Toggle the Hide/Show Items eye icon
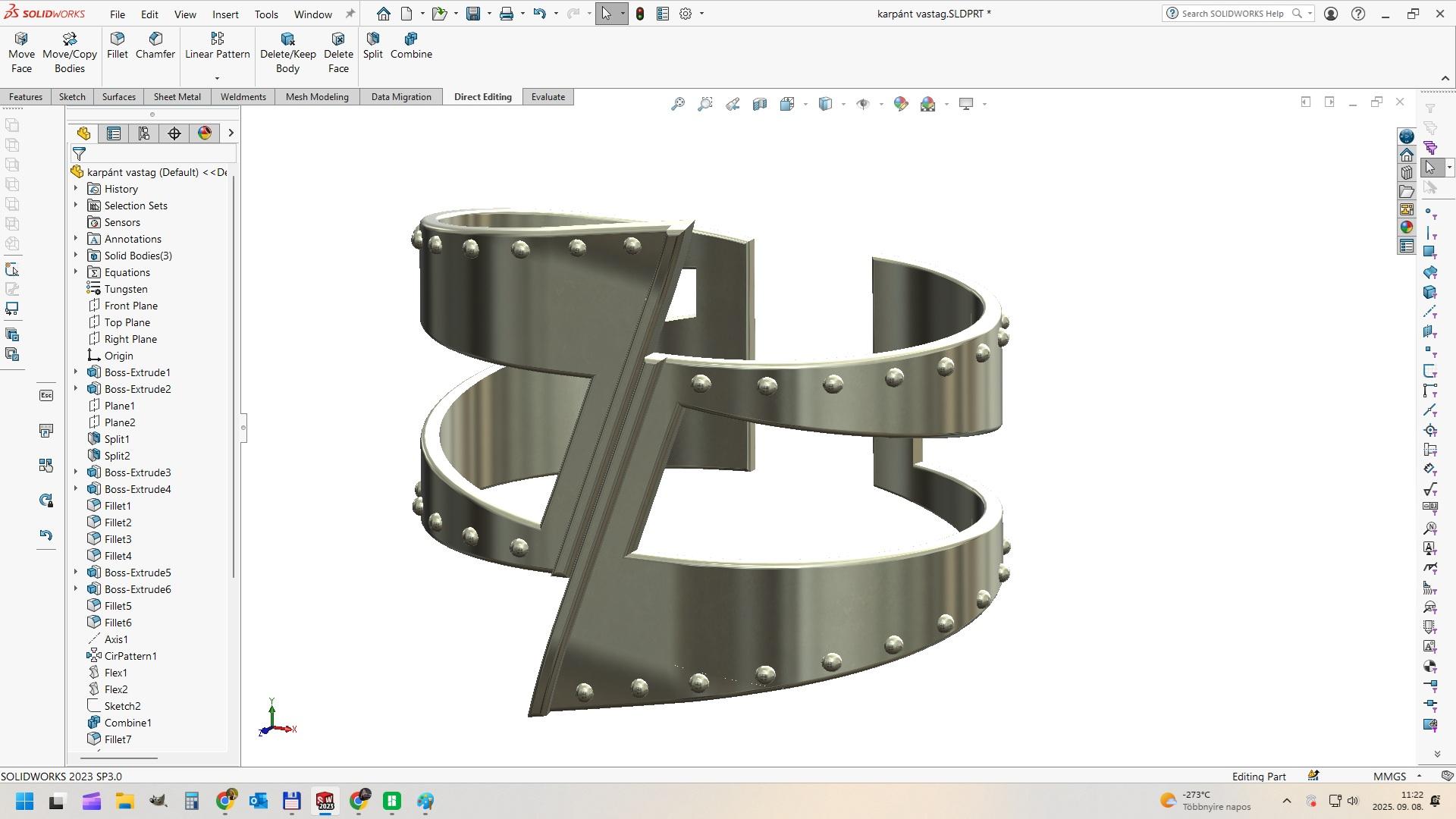This screenshot has height=819, width=1456. [862, 104]
